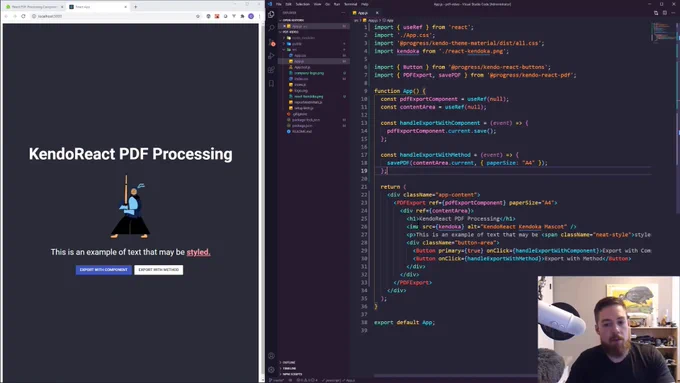The image size is (680, 383).
Task: Open the Run menu in VS Code
Action: click(337, 4)
